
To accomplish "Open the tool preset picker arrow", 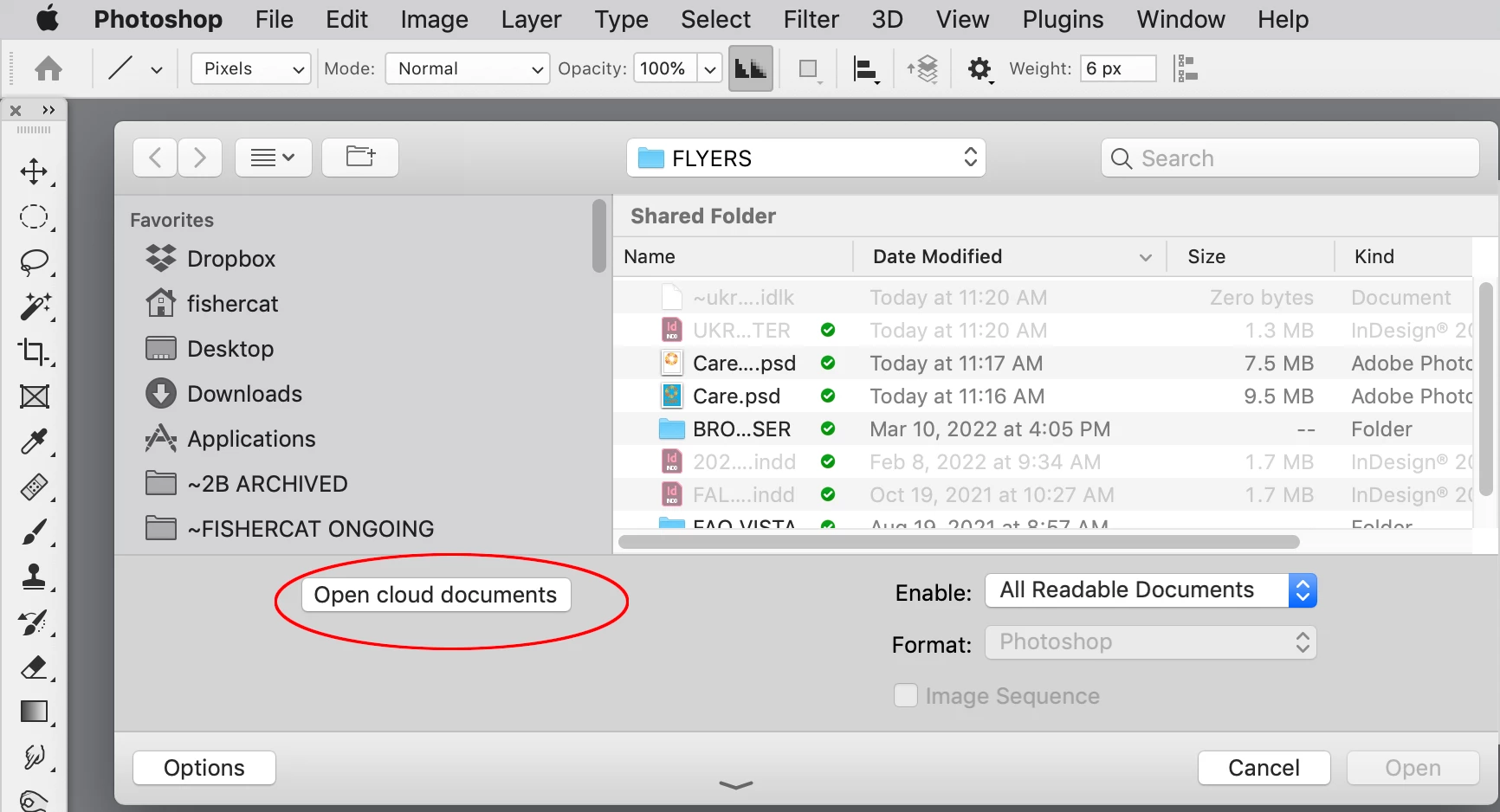I will pos(157,69).
